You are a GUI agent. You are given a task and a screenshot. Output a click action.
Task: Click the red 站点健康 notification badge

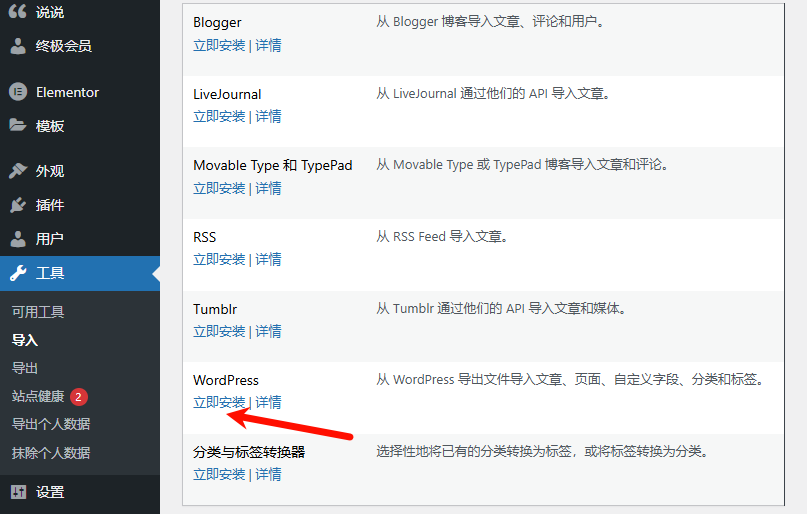tap(79, 396)
